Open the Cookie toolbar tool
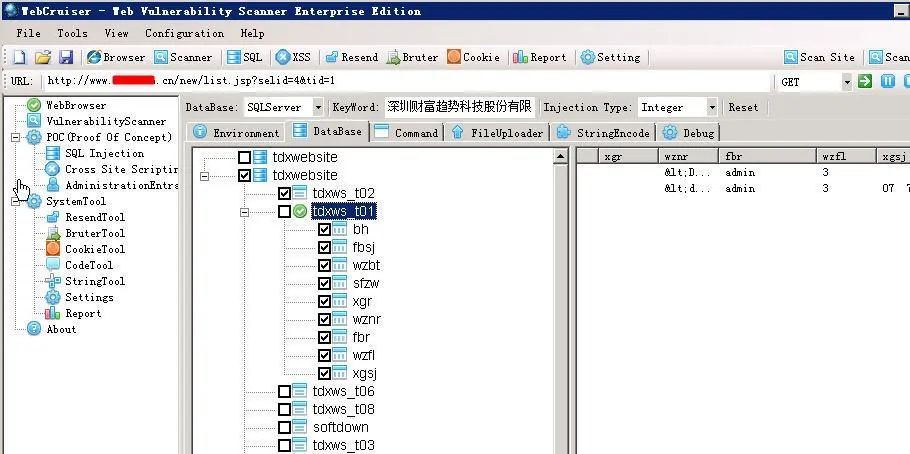 474,57
